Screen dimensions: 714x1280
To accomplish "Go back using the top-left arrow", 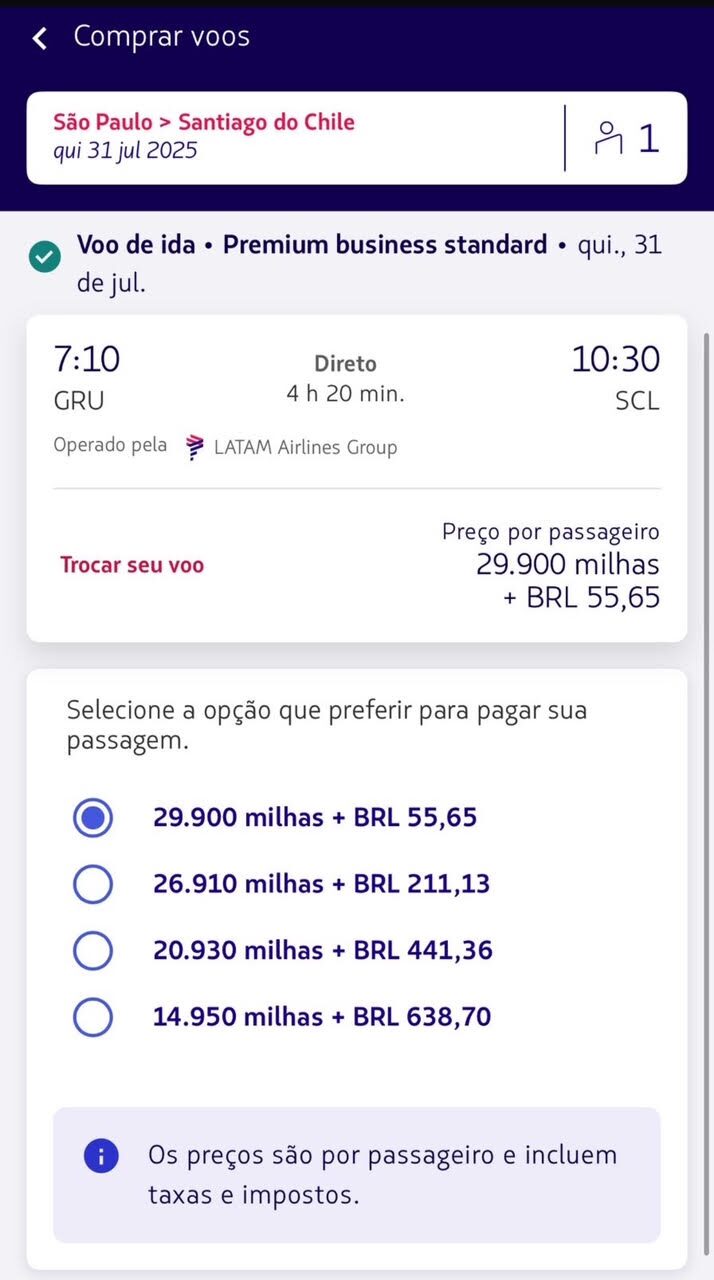I will [x=40, y=38].
